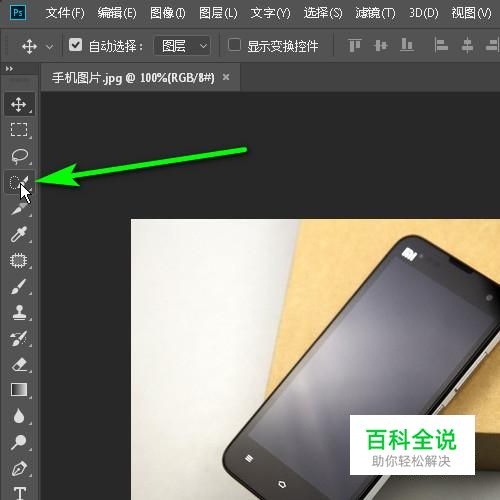Viewport: 500px width, 500px height.
Task: Select the Quick Selection tool
Action: (x=19, y=182)
